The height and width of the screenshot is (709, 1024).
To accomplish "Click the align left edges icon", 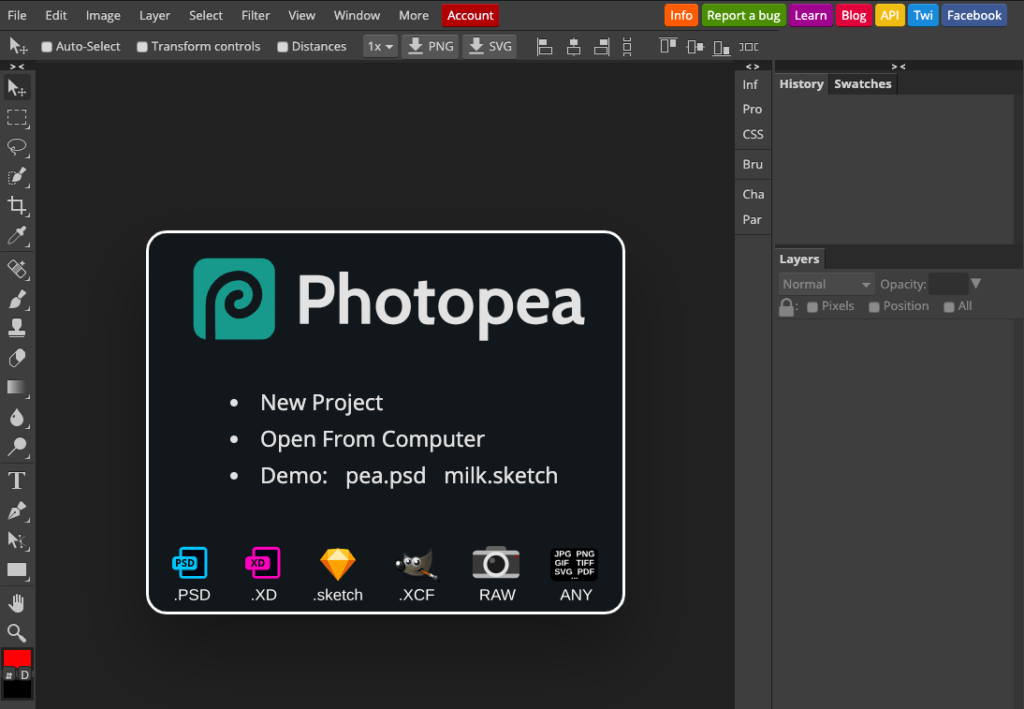I will point(545,46).
